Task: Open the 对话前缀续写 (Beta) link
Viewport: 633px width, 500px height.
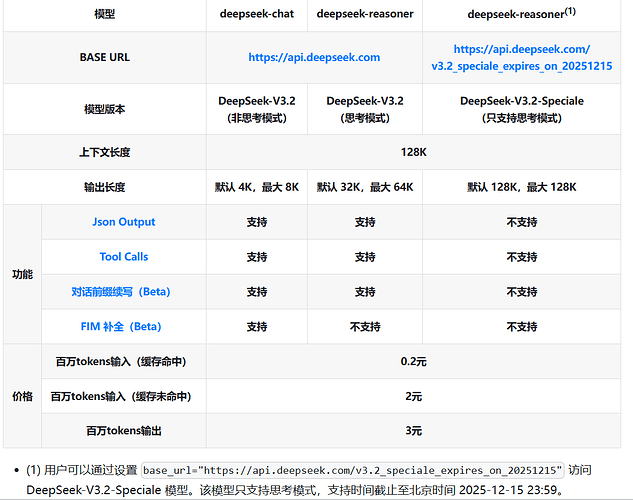Action: [x=121, y=292]
